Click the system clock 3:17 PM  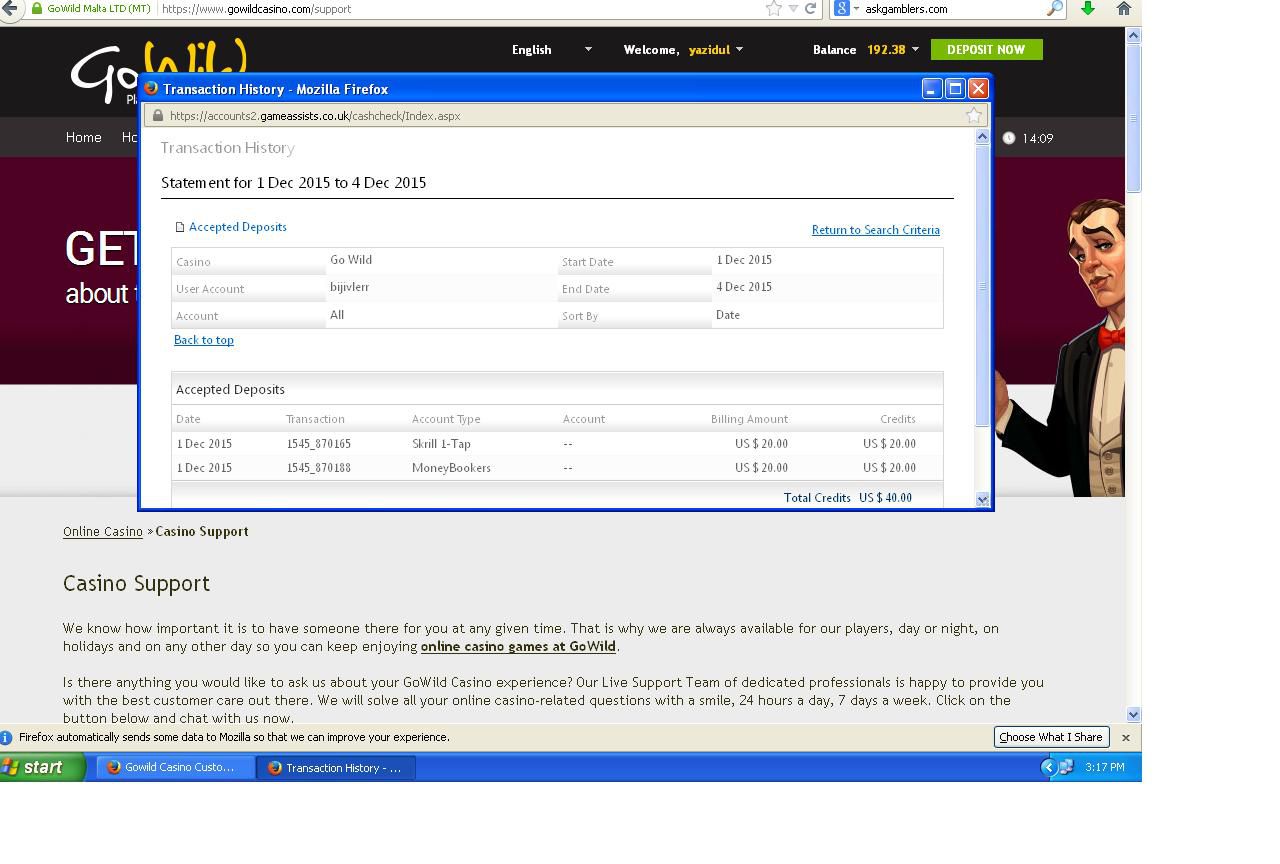click(x=1104, y=767)
